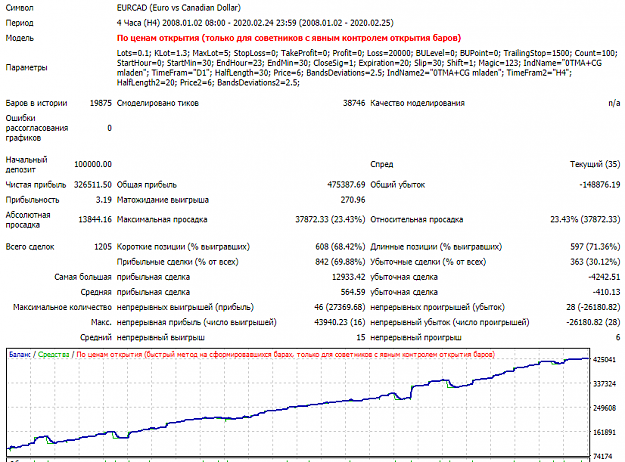
Task: Click the Символ label
Action: click(x=20, y=8)
